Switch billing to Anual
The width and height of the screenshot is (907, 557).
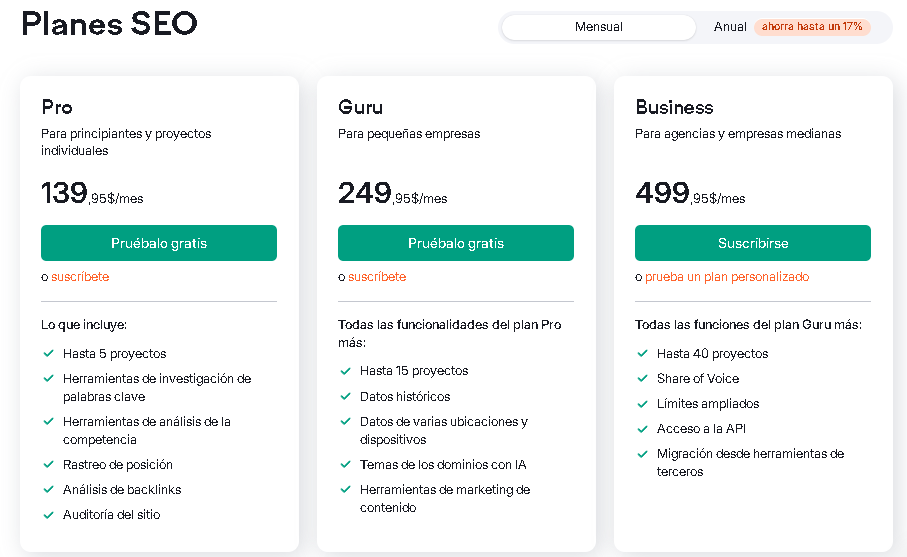coord(730,27)
